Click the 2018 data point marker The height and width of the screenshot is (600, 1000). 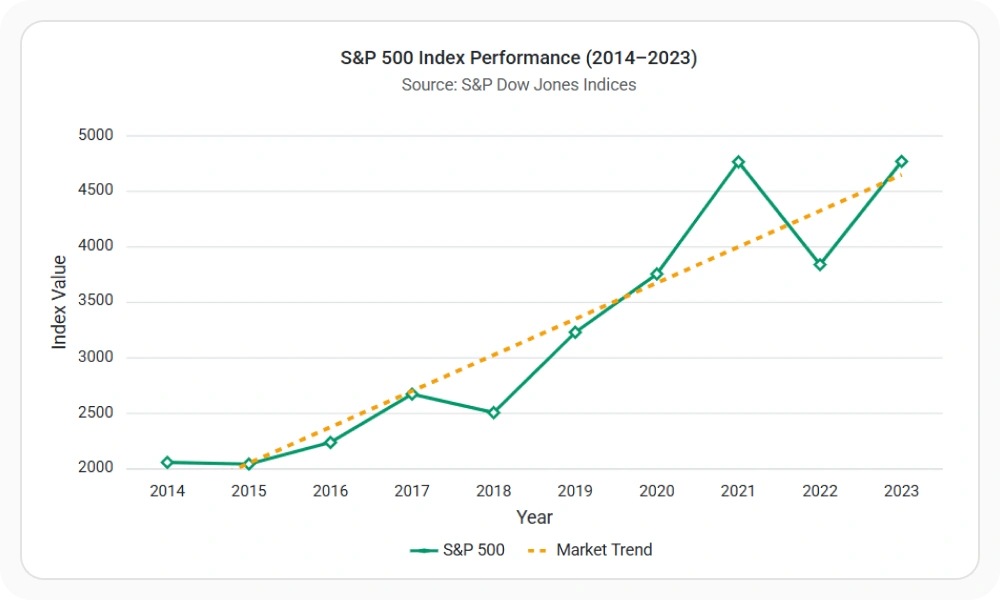[494, 413]
